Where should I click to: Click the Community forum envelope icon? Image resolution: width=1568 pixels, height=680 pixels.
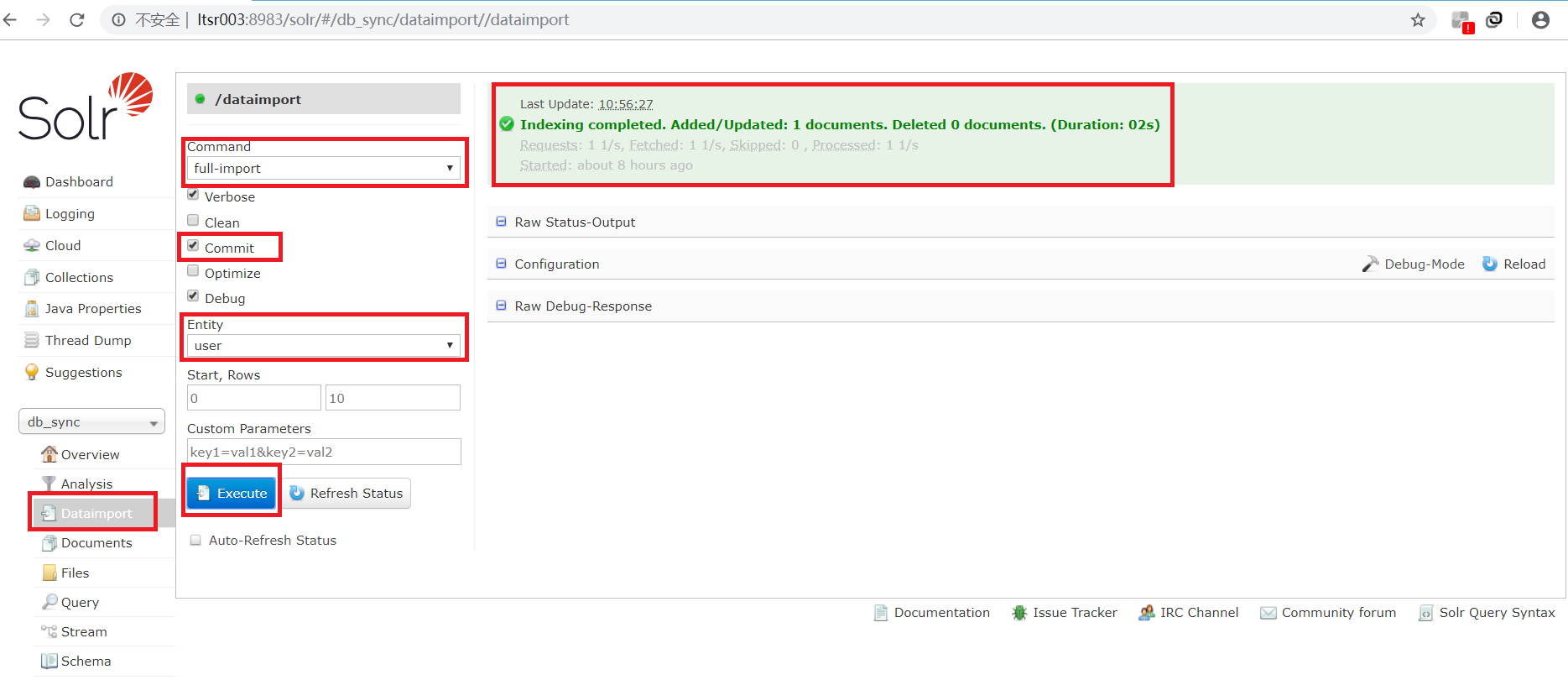point(1268,613)
